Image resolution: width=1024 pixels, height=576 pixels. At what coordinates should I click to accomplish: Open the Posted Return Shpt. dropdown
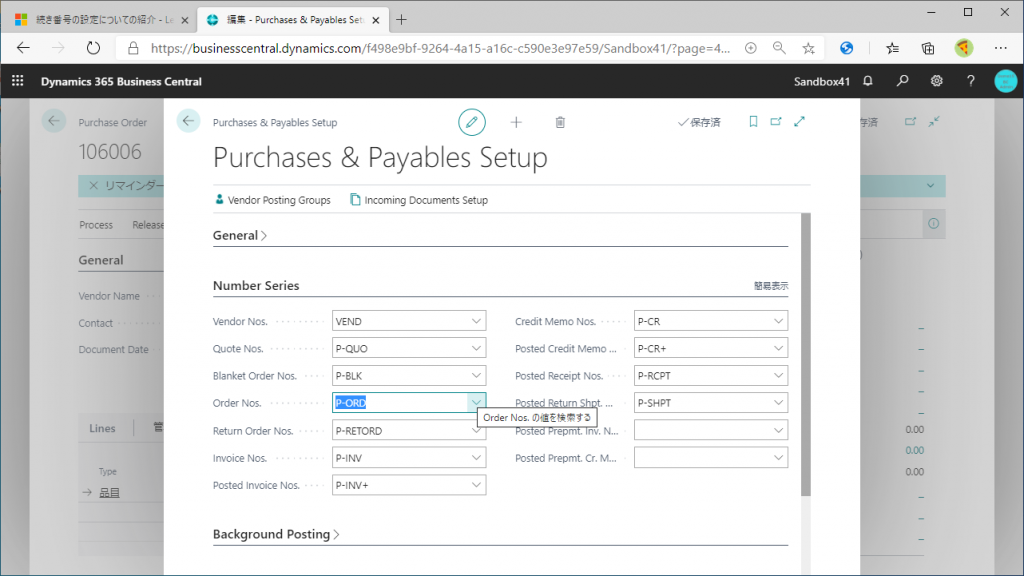point(778,402)
